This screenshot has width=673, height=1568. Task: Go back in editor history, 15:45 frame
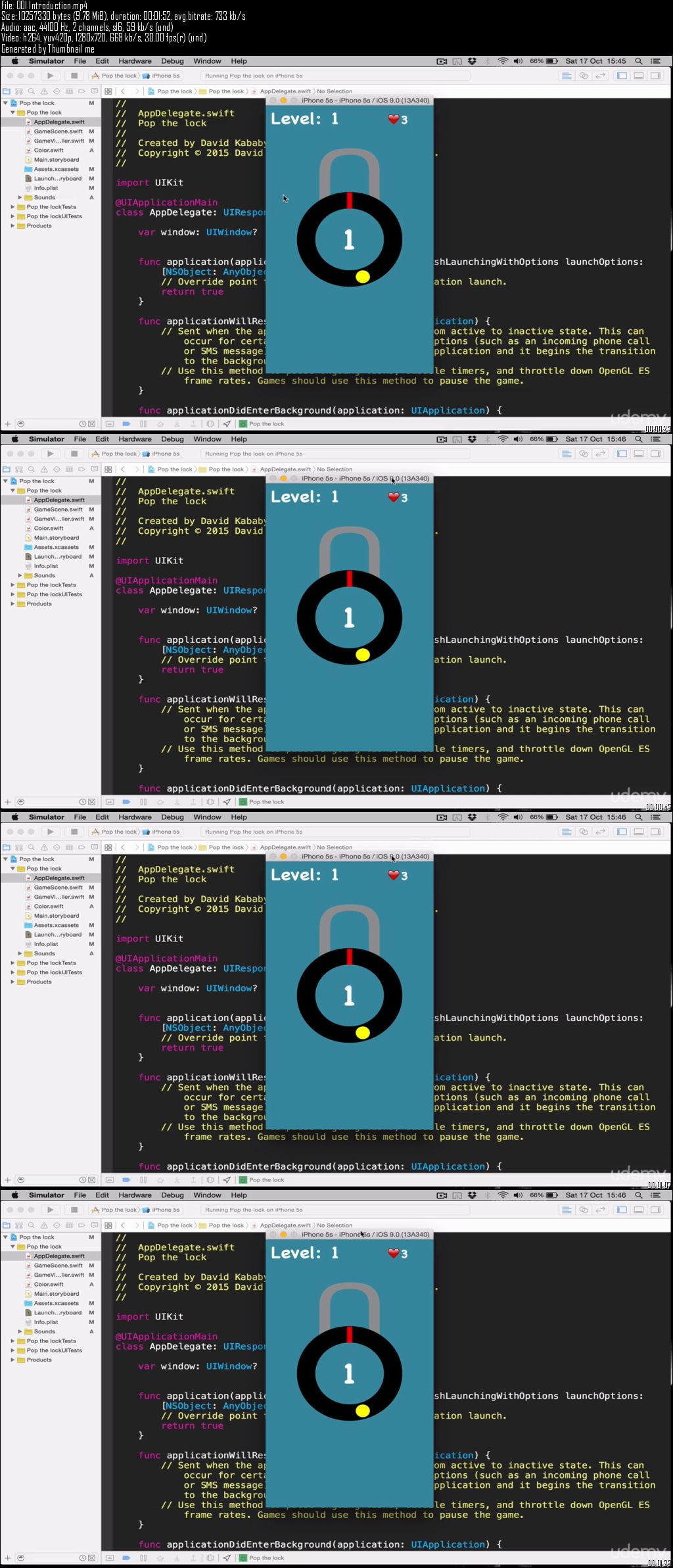click(x=123, y=91)
